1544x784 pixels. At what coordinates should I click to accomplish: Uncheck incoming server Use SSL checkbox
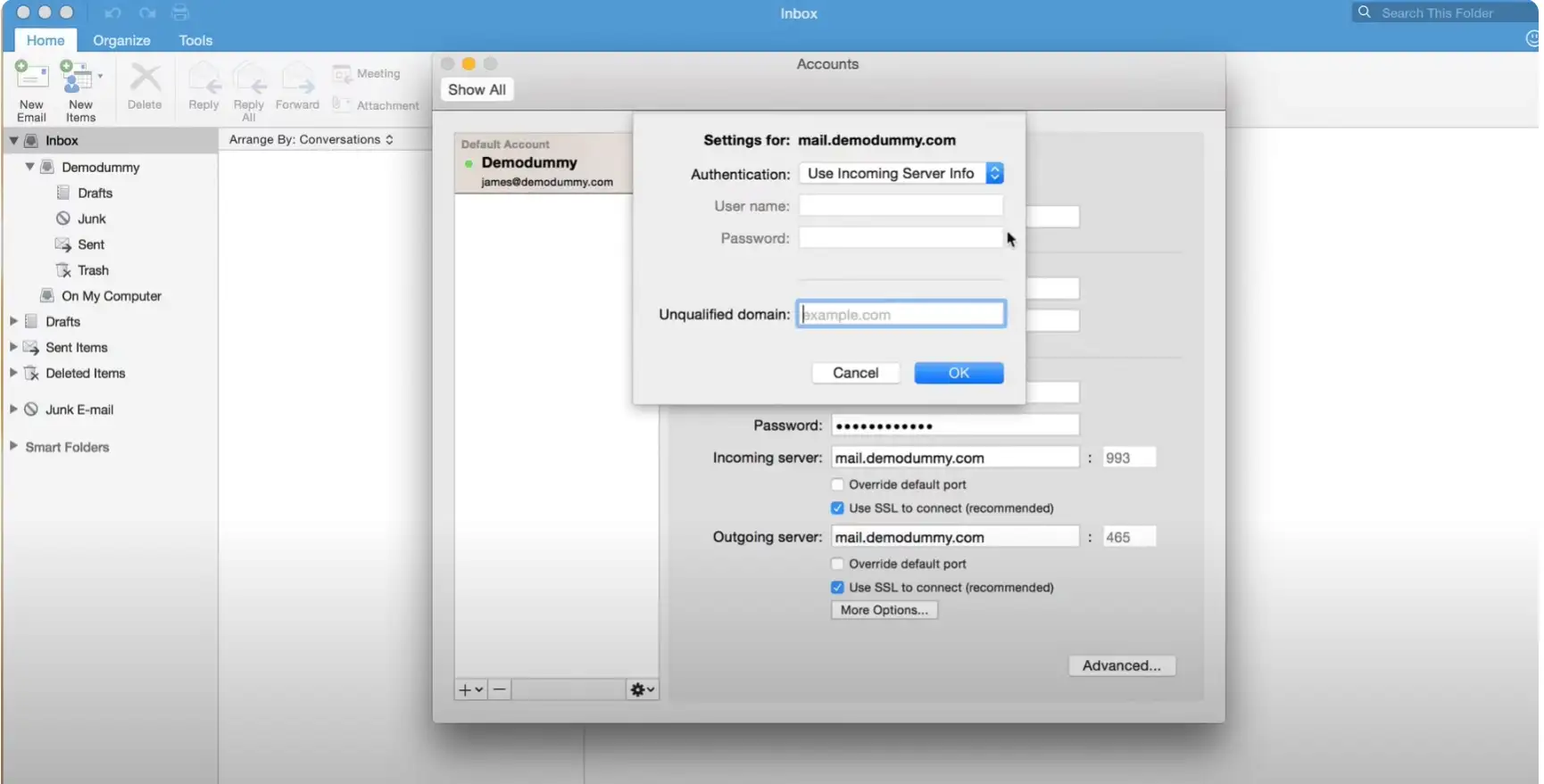[837, 508]
